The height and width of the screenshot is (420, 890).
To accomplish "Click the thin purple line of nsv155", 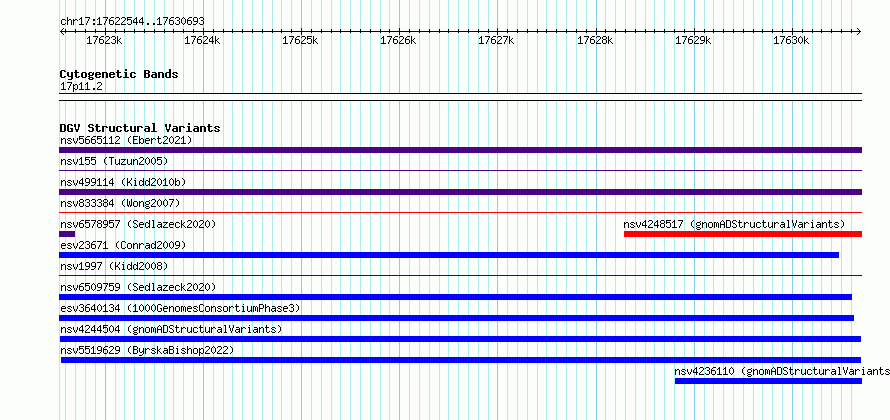I will click(x=460, y=170).
